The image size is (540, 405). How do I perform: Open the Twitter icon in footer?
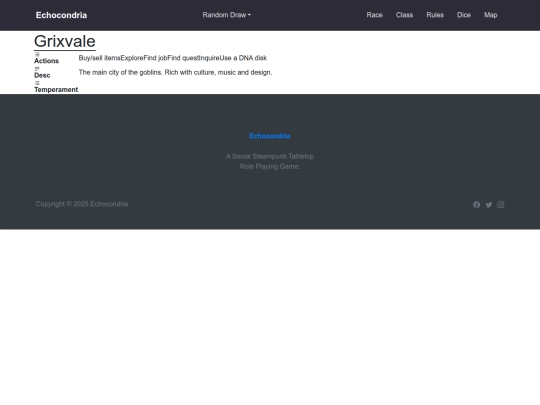pos(489,205)
